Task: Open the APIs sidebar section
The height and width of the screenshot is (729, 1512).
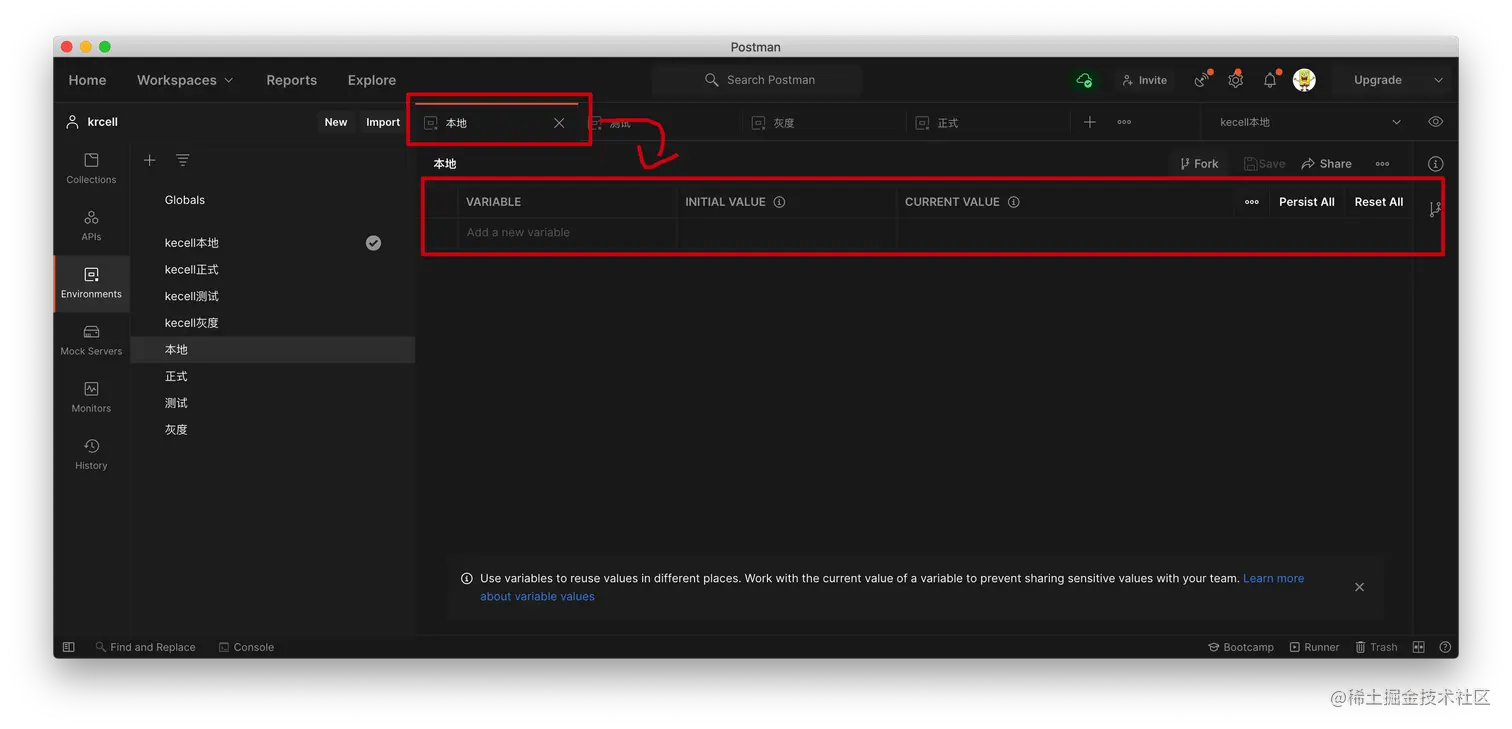Action: click(91, 225)
